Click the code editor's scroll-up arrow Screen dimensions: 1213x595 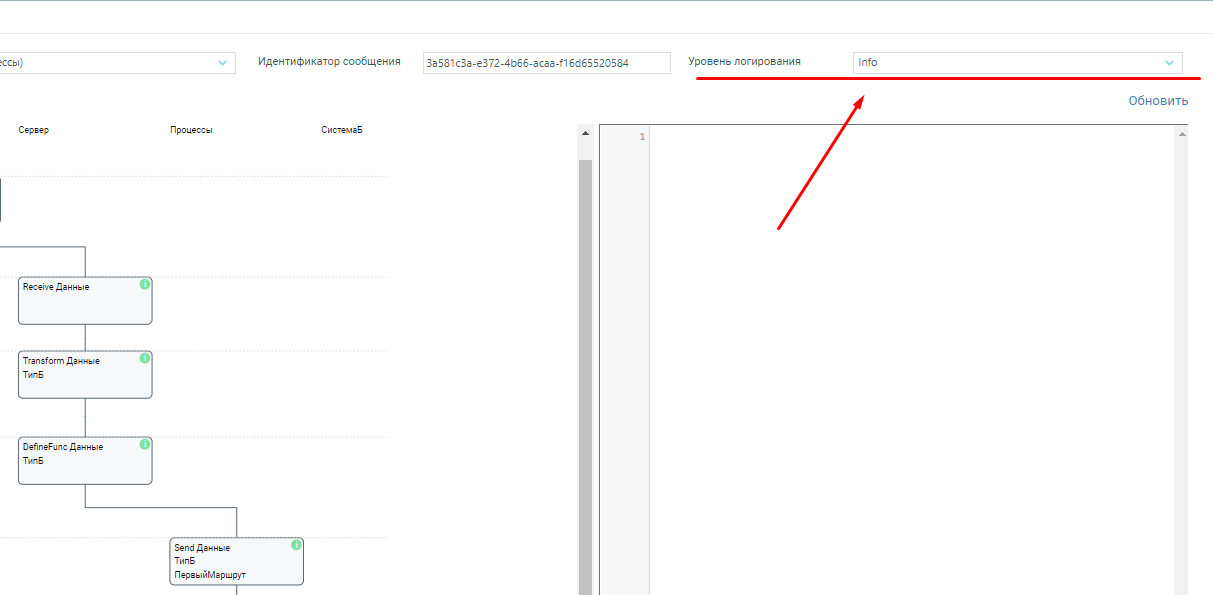[x=1183, y=133]
